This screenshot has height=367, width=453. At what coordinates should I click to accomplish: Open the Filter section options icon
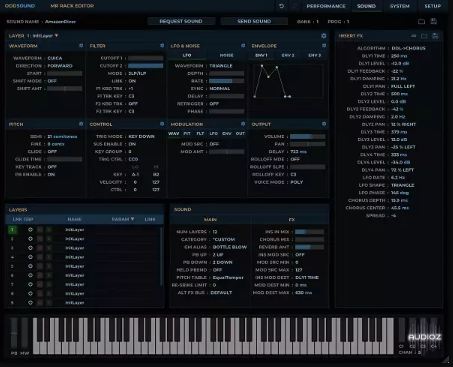162,46
